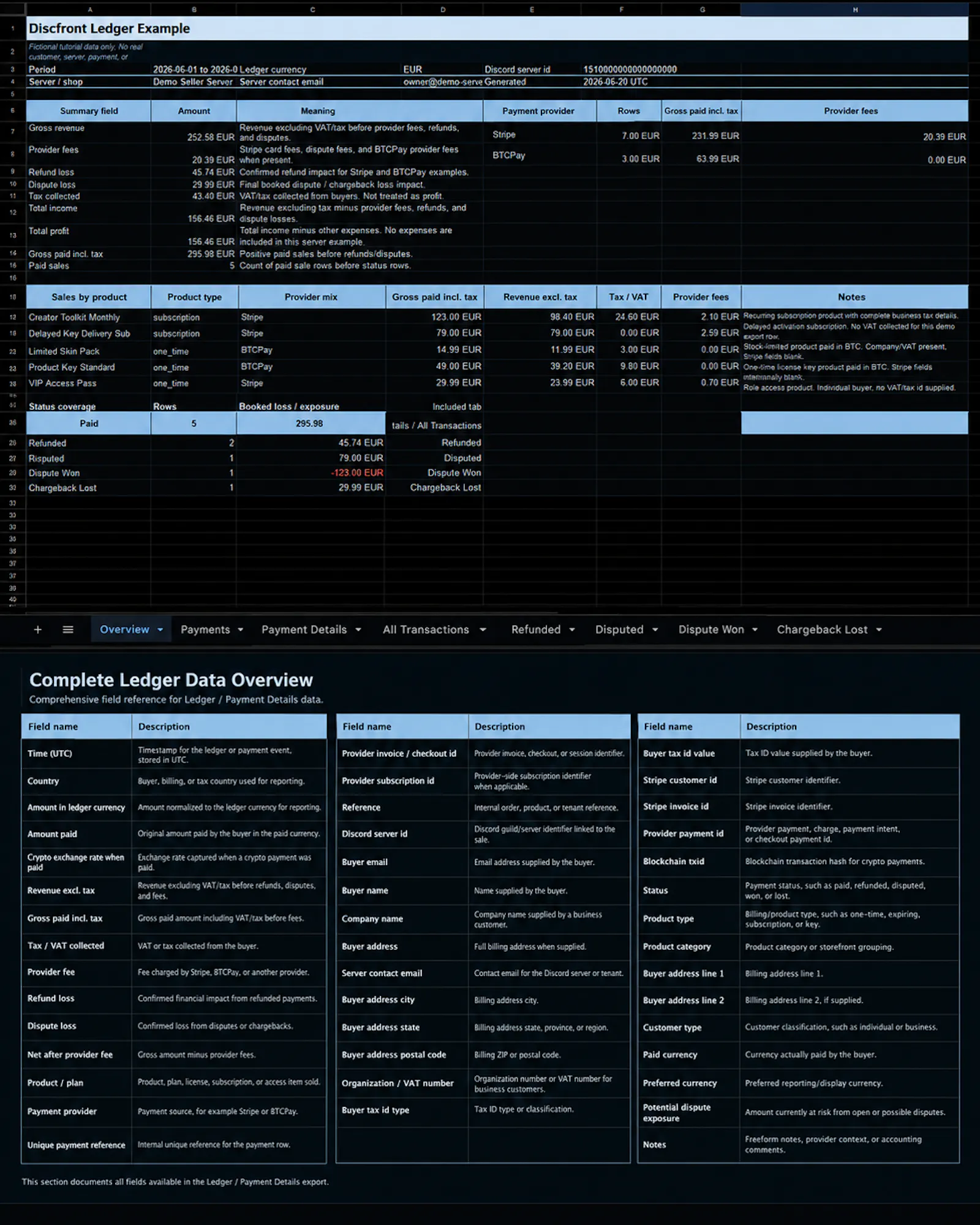Click the Unique payment reference field entry

tap(76, 1145)
